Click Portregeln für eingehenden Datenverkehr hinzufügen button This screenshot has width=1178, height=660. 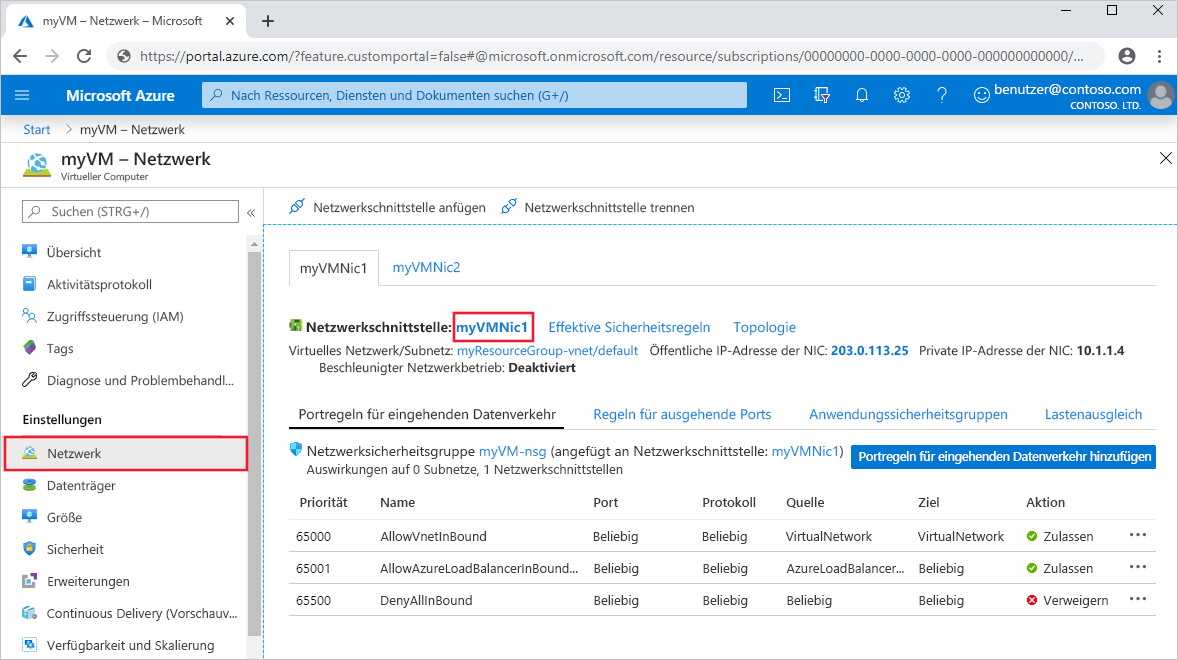[1003, 457]
